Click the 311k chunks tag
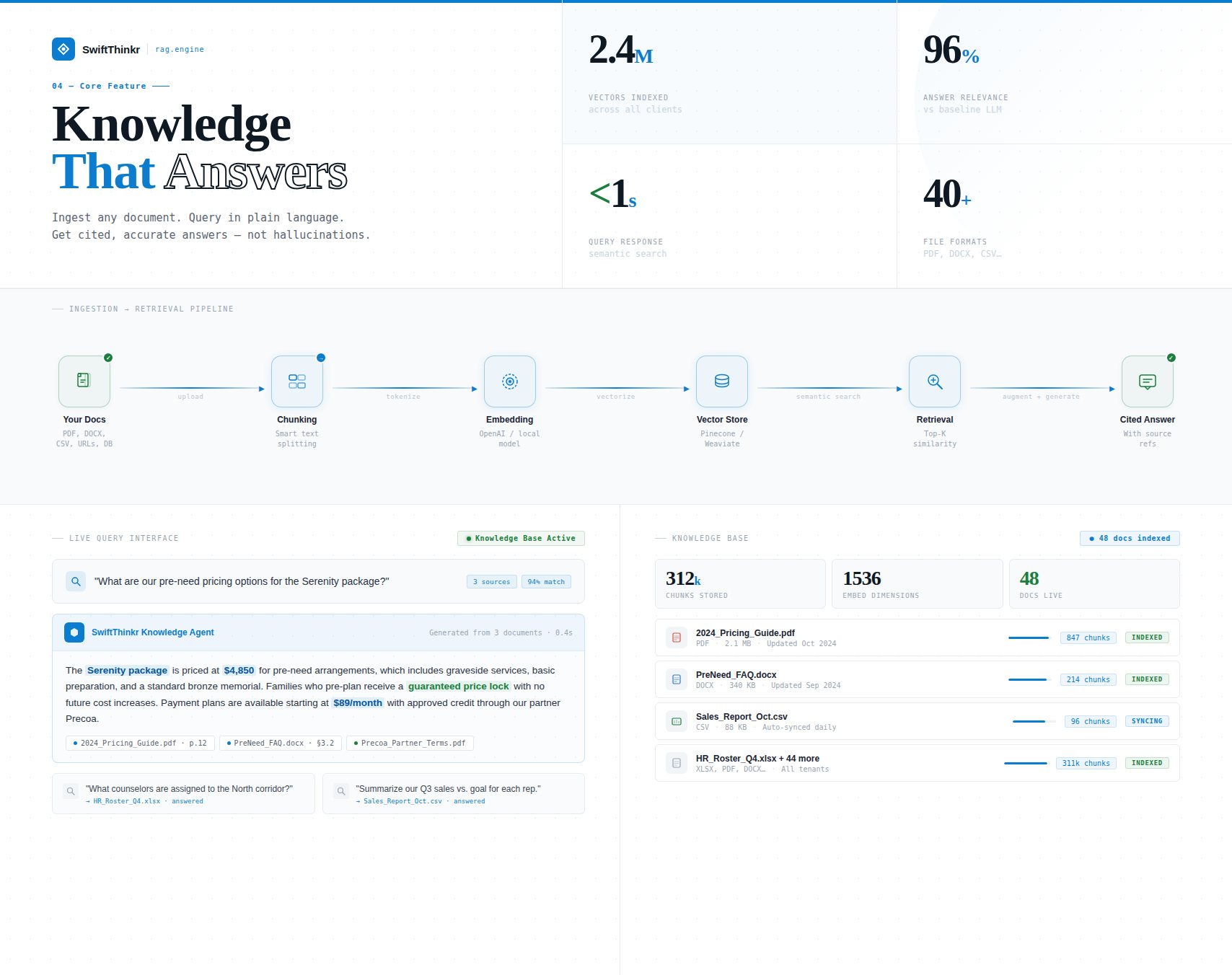 (x=1086, y=763)
